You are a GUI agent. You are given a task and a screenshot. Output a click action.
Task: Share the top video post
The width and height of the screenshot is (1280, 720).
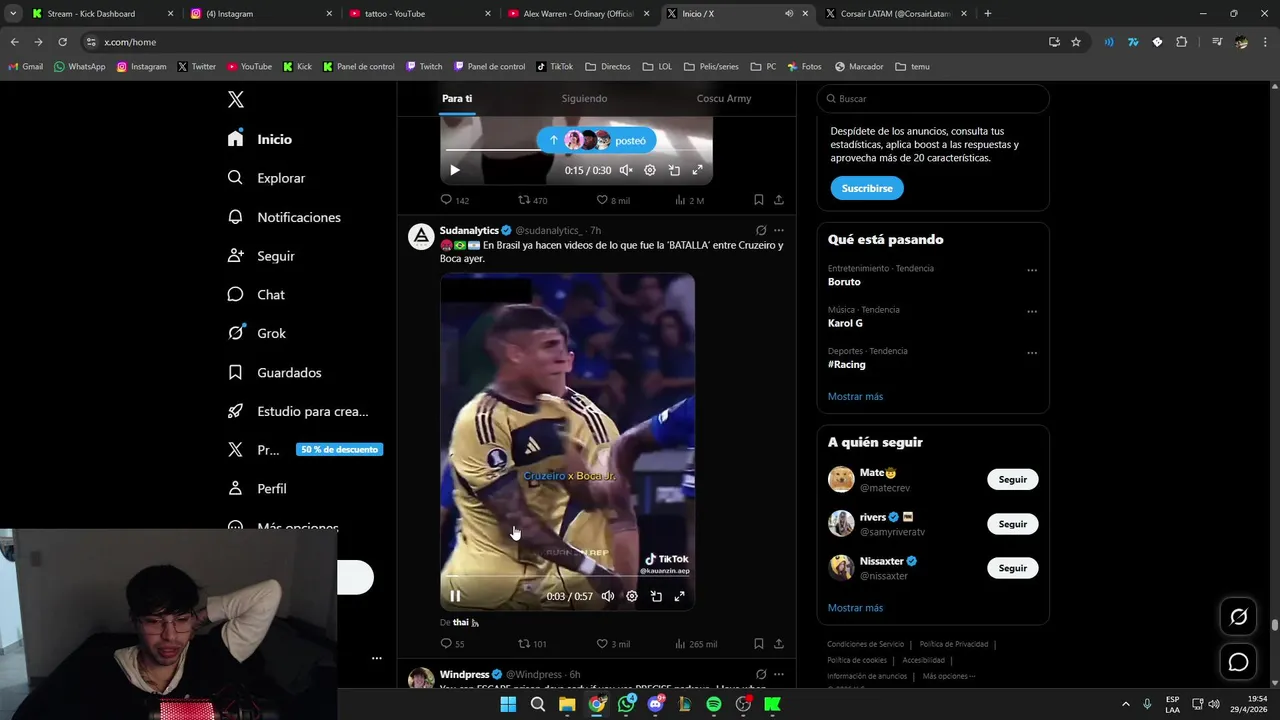click(x=779, y=200)
